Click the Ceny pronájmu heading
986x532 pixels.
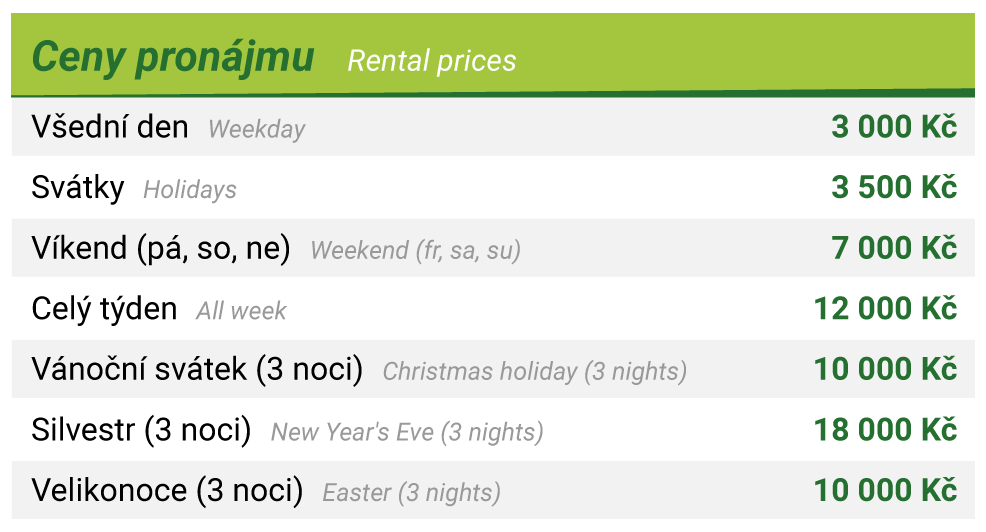[x=173, y=58]
